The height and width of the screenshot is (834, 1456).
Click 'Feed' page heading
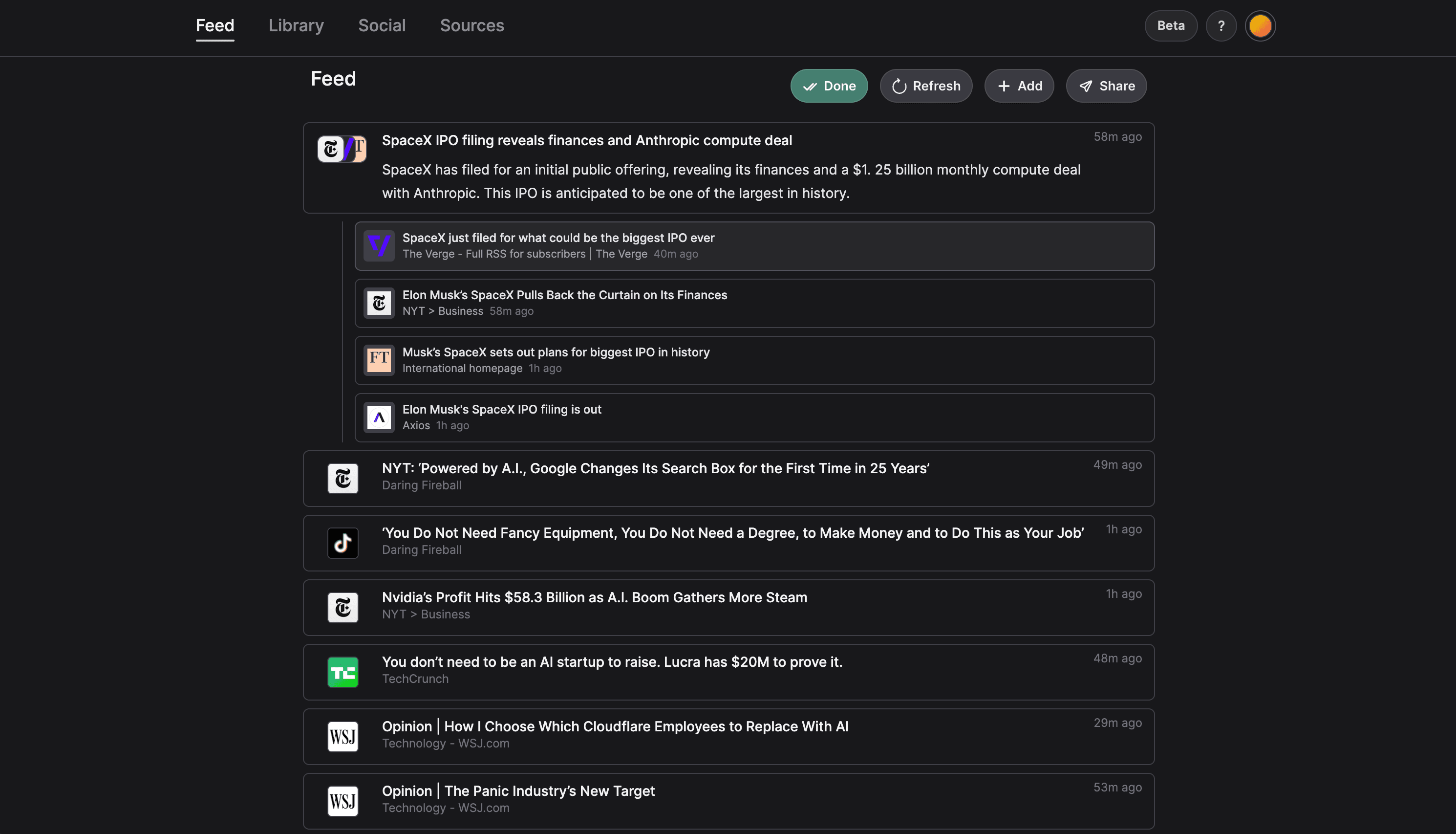click(x=333, y=79)
